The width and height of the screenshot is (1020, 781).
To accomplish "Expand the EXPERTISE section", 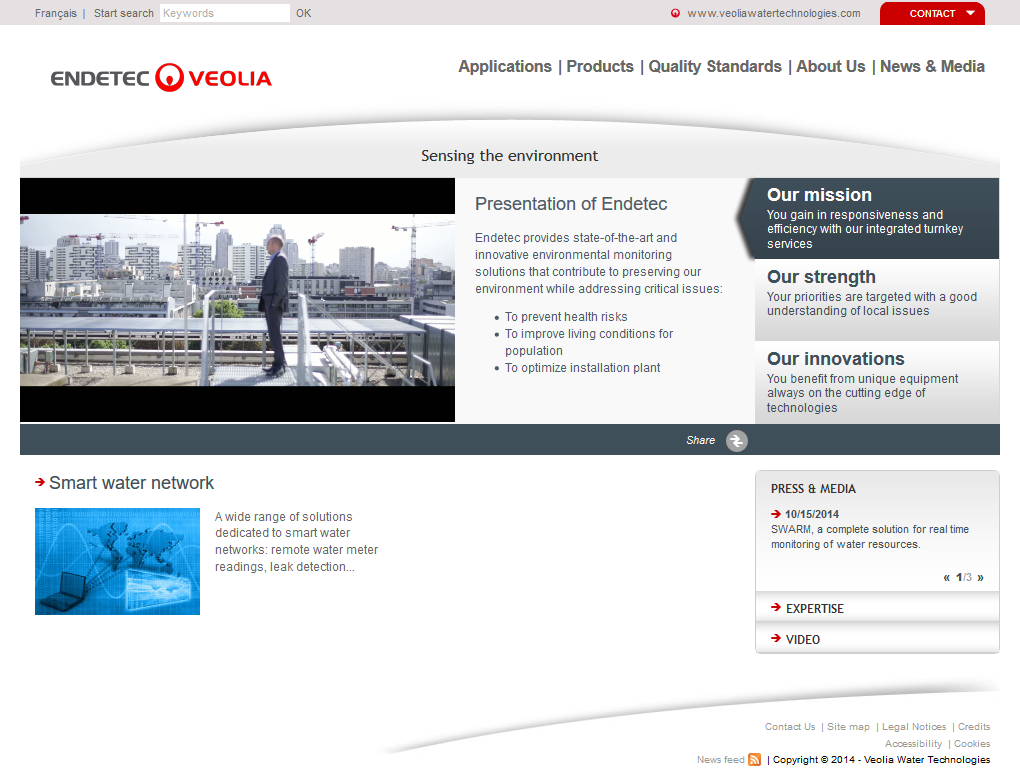I will [877, 608].
